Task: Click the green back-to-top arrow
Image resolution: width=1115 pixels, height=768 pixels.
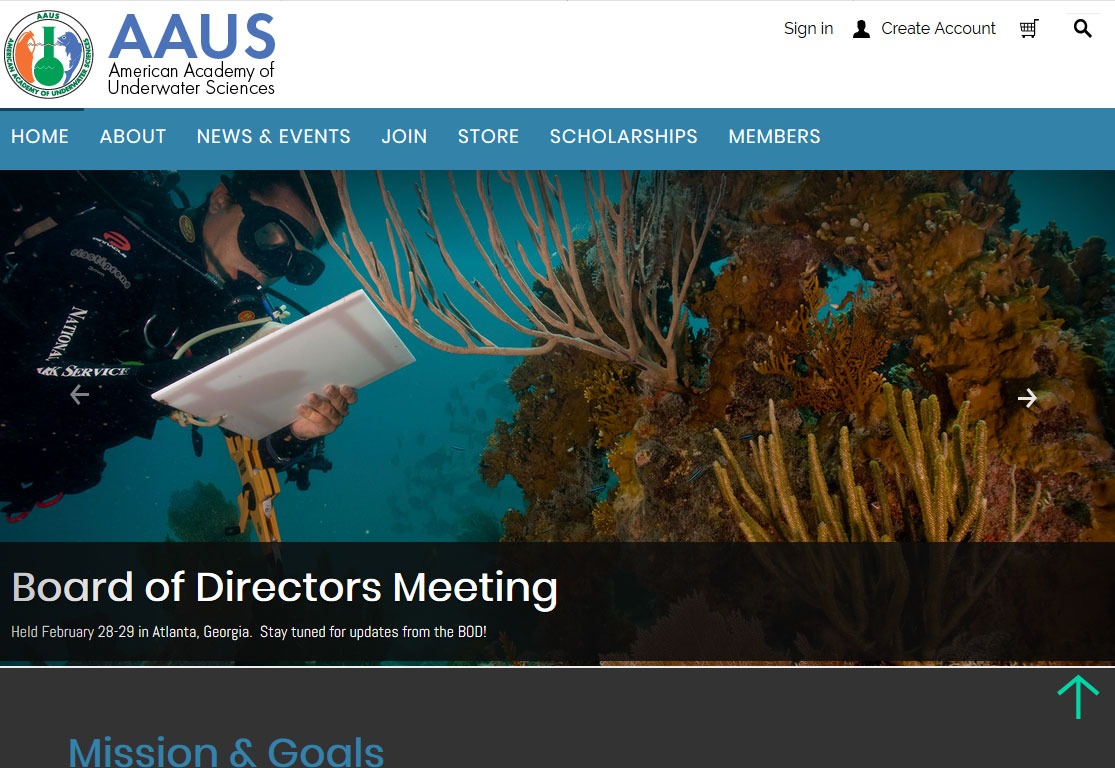Action: [x=1078, y=697]
